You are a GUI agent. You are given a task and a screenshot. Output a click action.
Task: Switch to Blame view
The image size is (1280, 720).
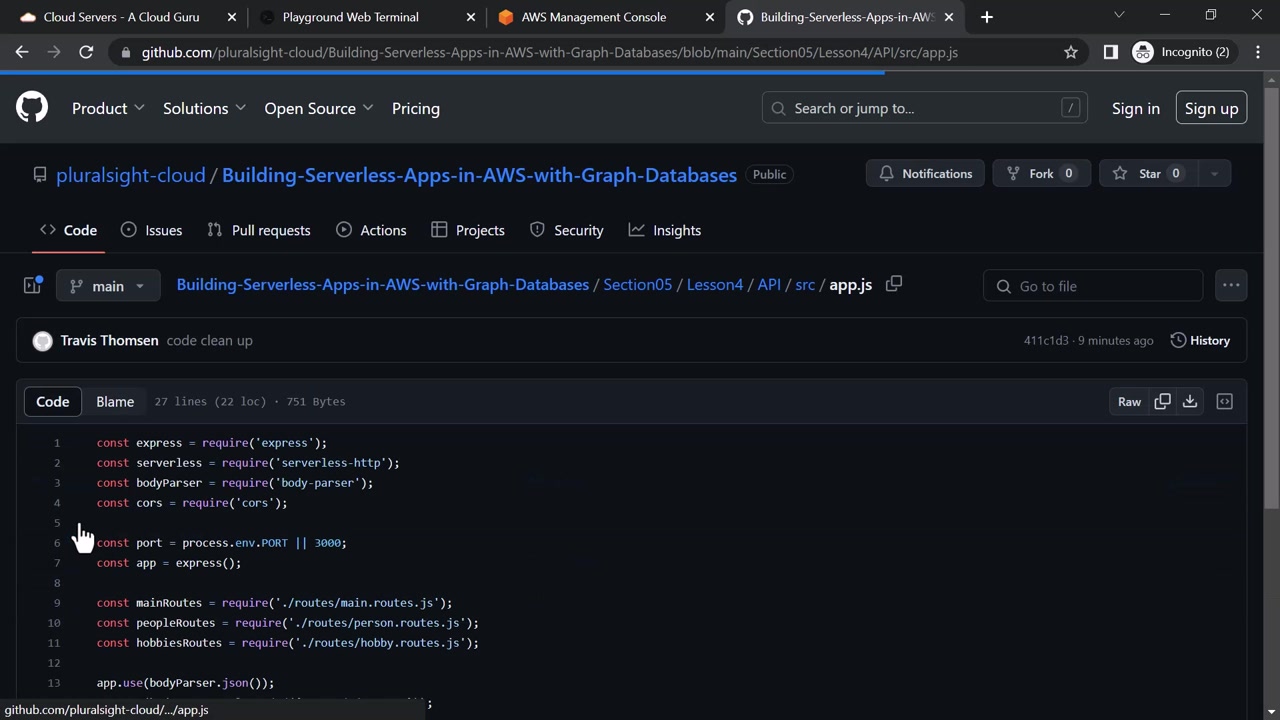(115, 401)
